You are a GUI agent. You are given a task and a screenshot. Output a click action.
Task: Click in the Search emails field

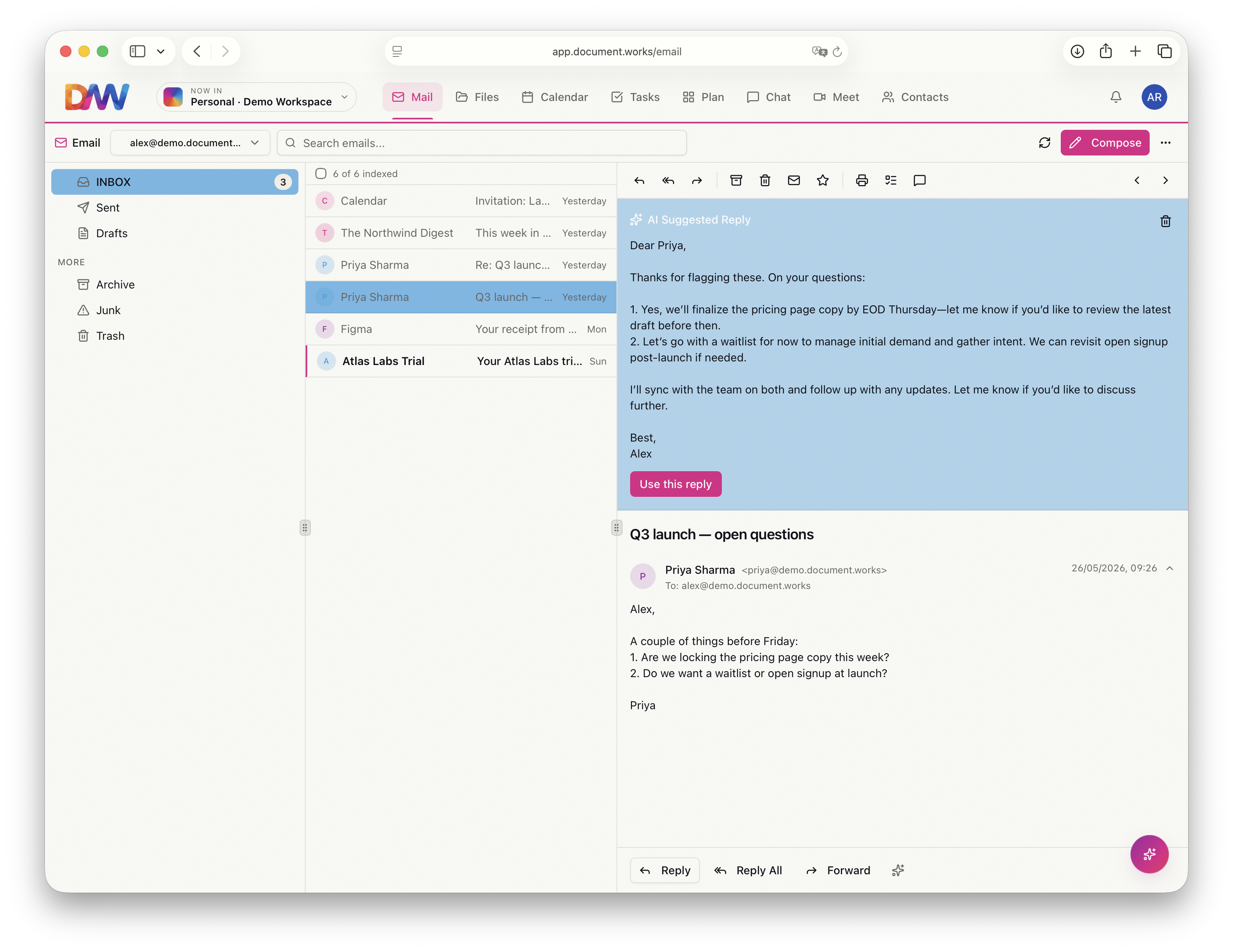tap(482, 143)
